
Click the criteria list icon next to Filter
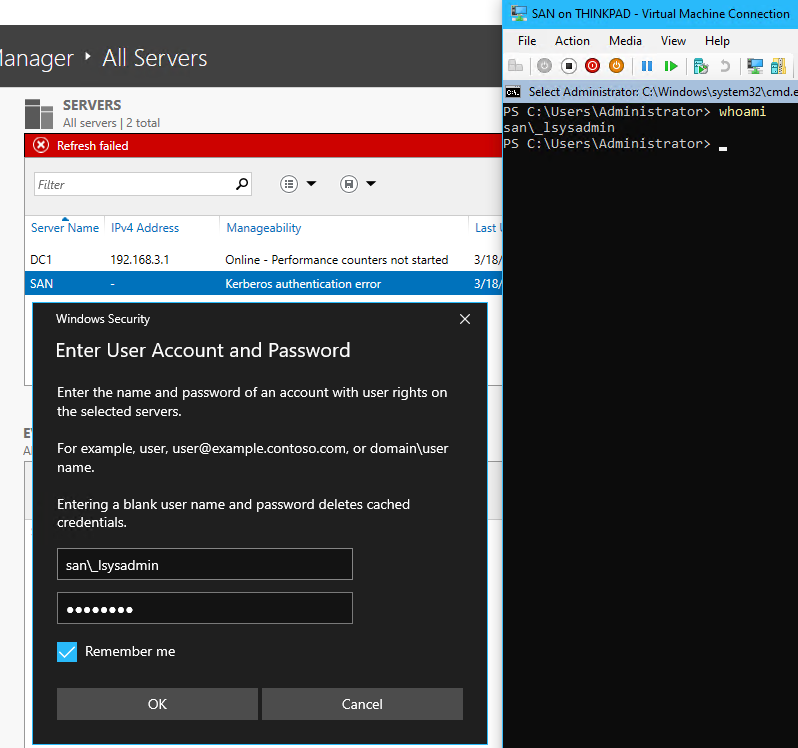(289, 184)
